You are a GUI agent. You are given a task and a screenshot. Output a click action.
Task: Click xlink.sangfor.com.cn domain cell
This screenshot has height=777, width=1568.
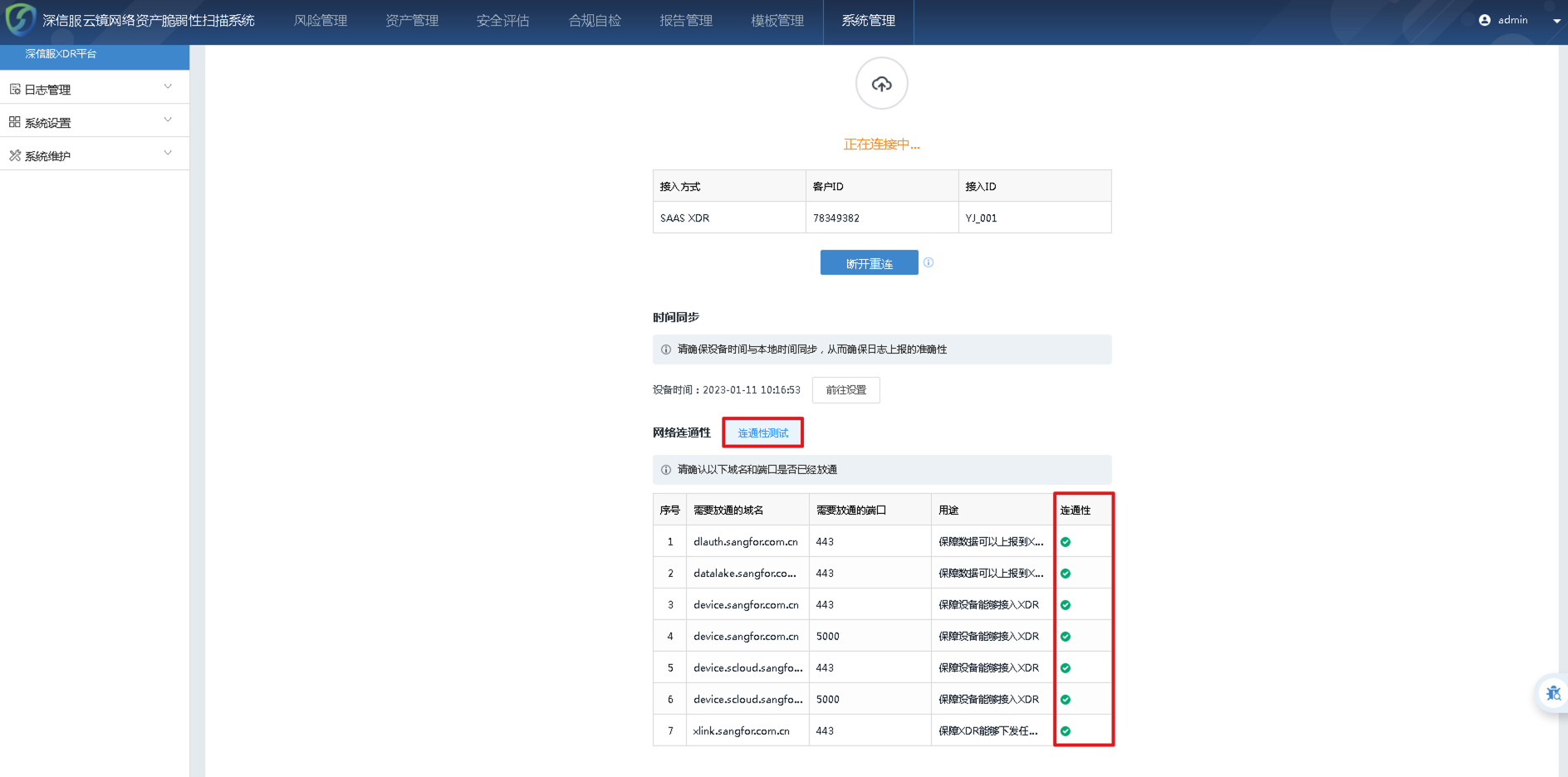click(747, 731)
